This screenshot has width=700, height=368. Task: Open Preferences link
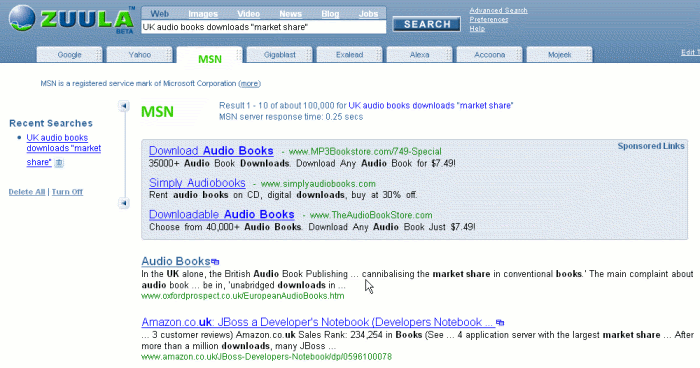(489, 20)
